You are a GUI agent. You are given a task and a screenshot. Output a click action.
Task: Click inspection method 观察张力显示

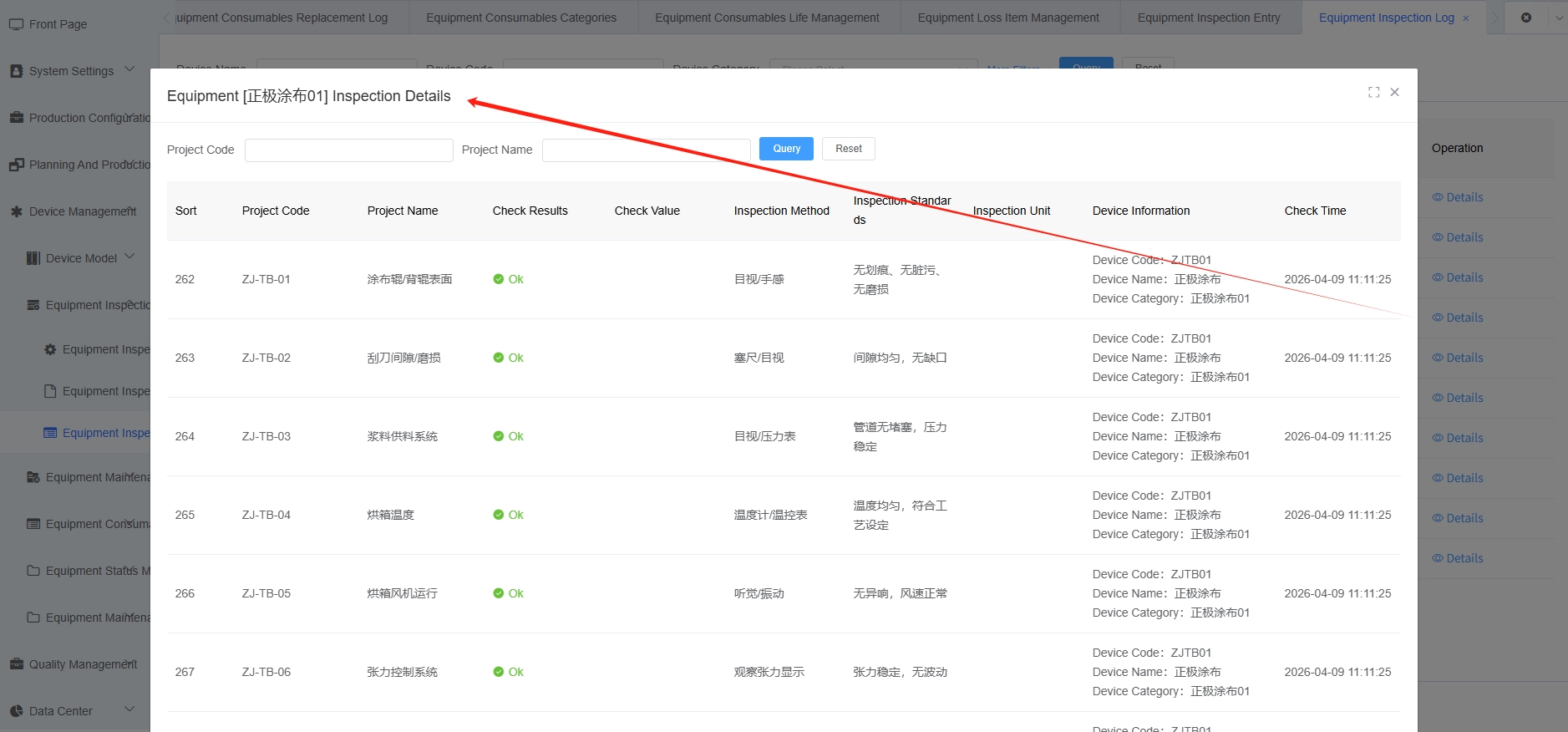pos(769,672)
